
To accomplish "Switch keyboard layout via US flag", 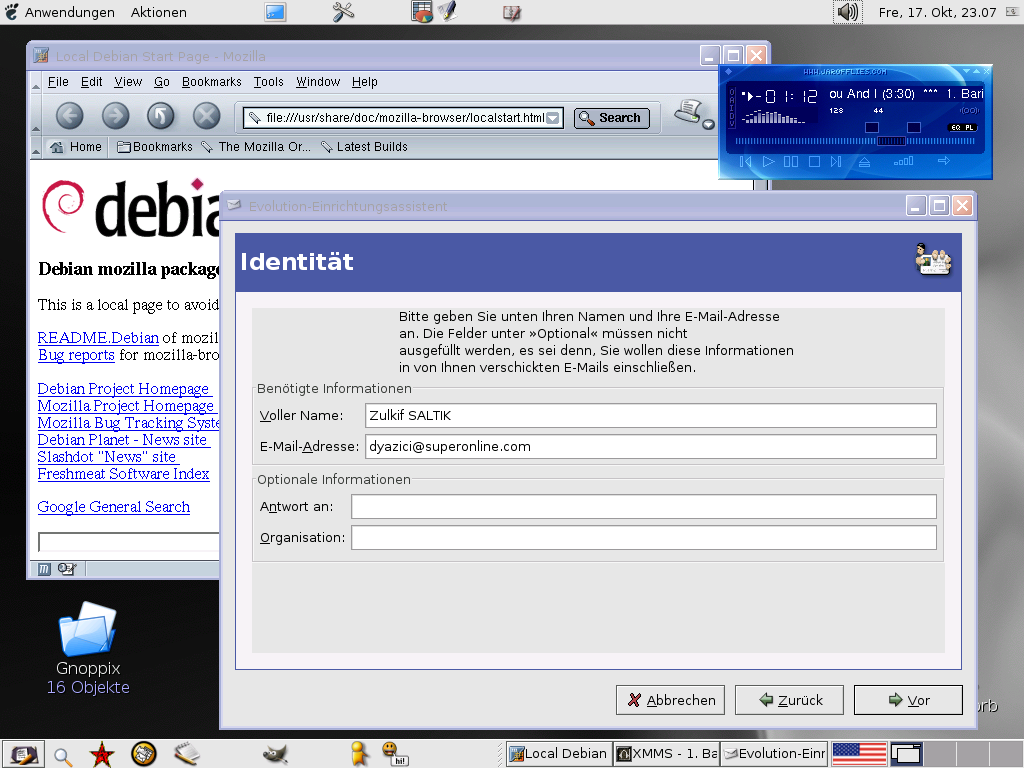I will coord(859,754).
